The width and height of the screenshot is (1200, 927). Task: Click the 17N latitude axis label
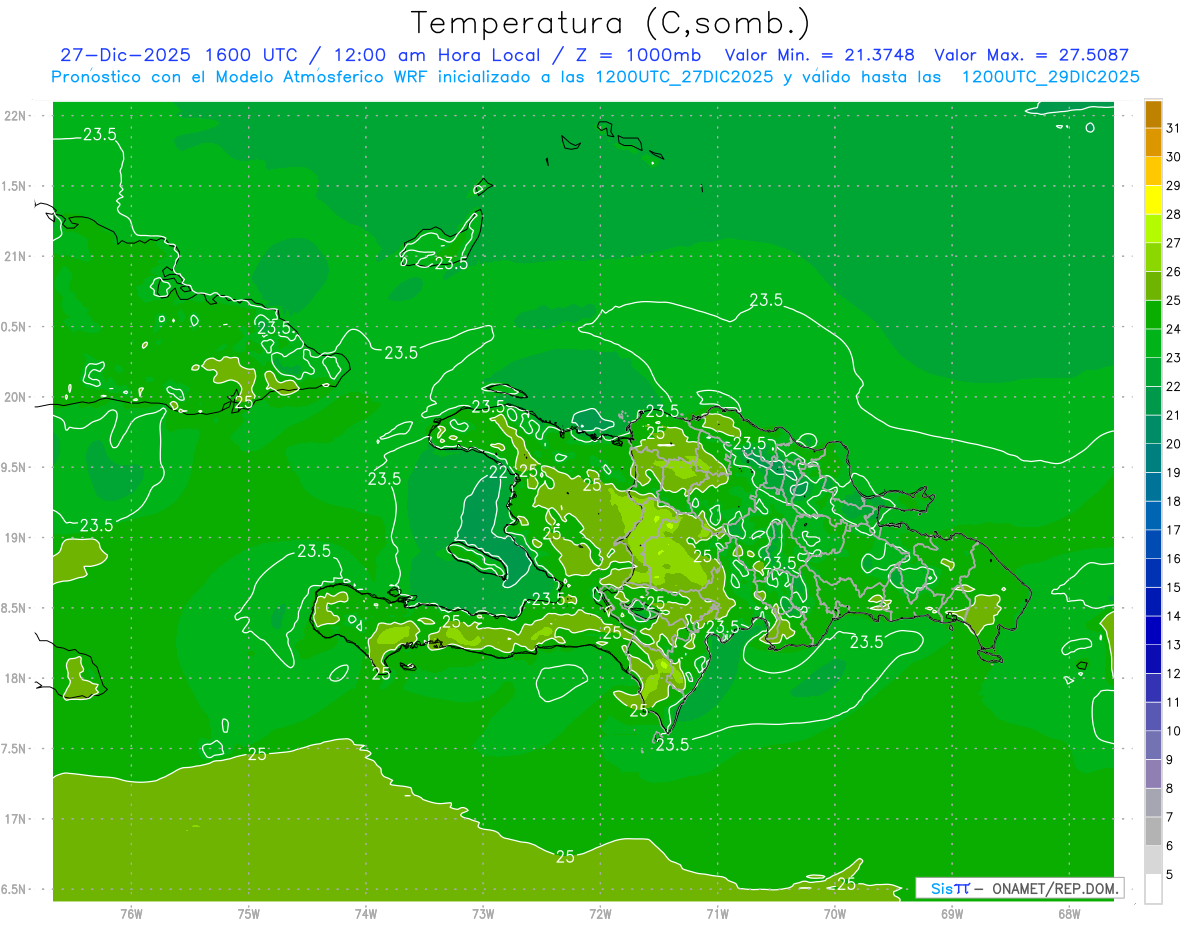pos(17,819)
